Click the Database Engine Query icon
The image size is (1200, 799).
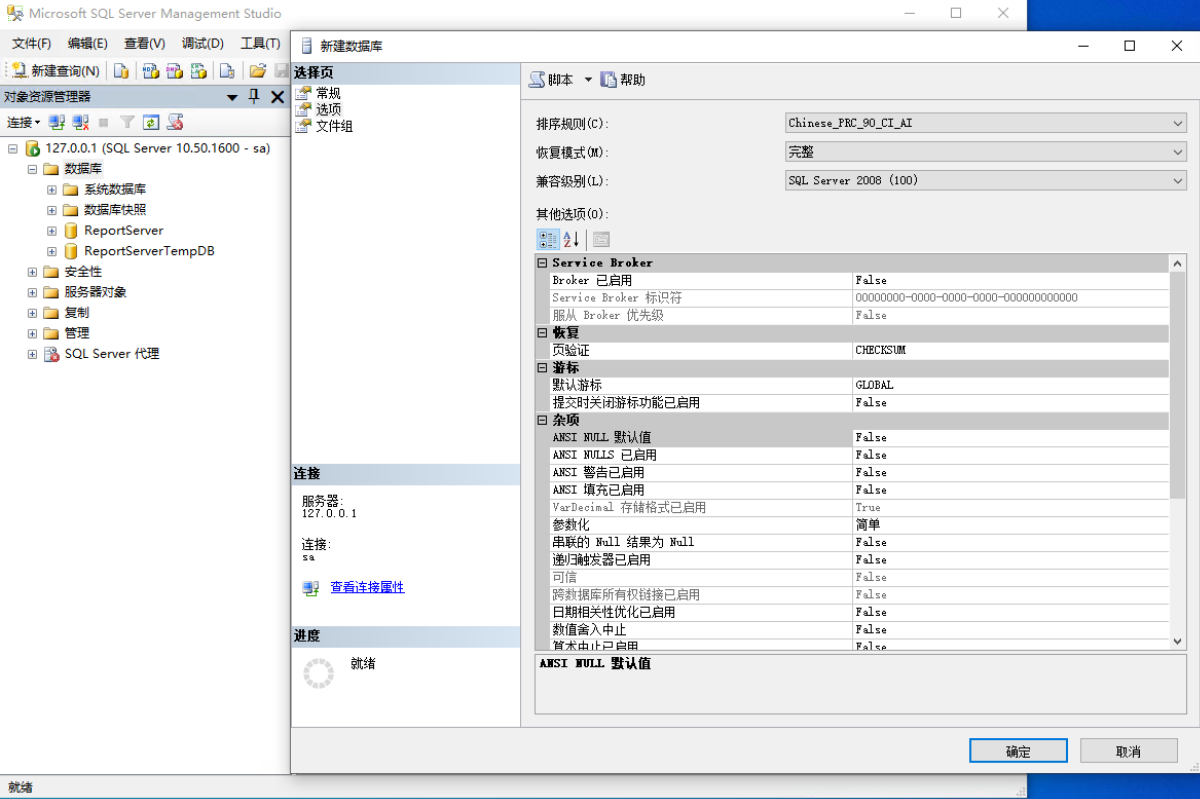[121, 71]
